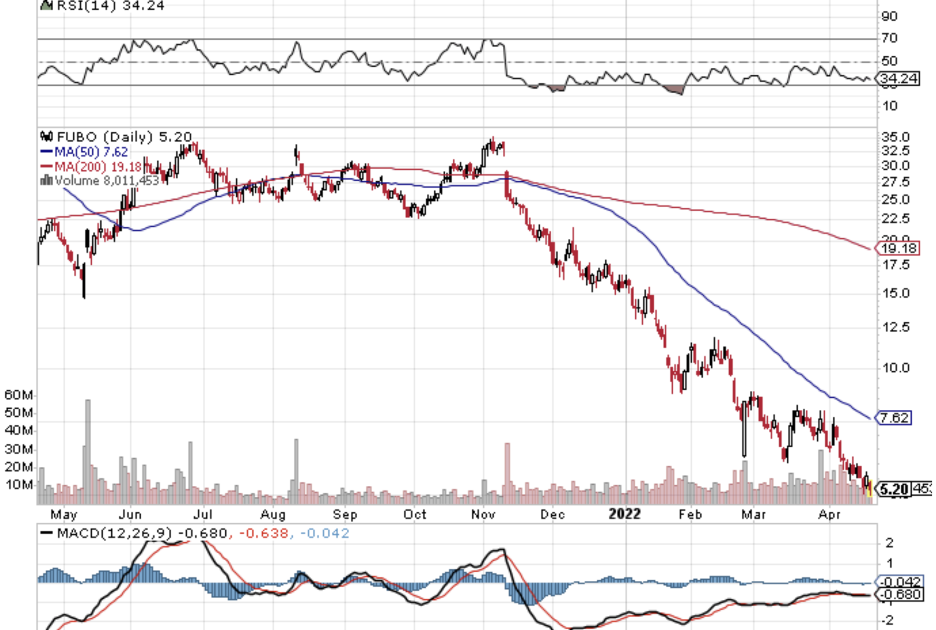Click the MACD legend line marker
936x630 pixels.
[x=45, y=531]
